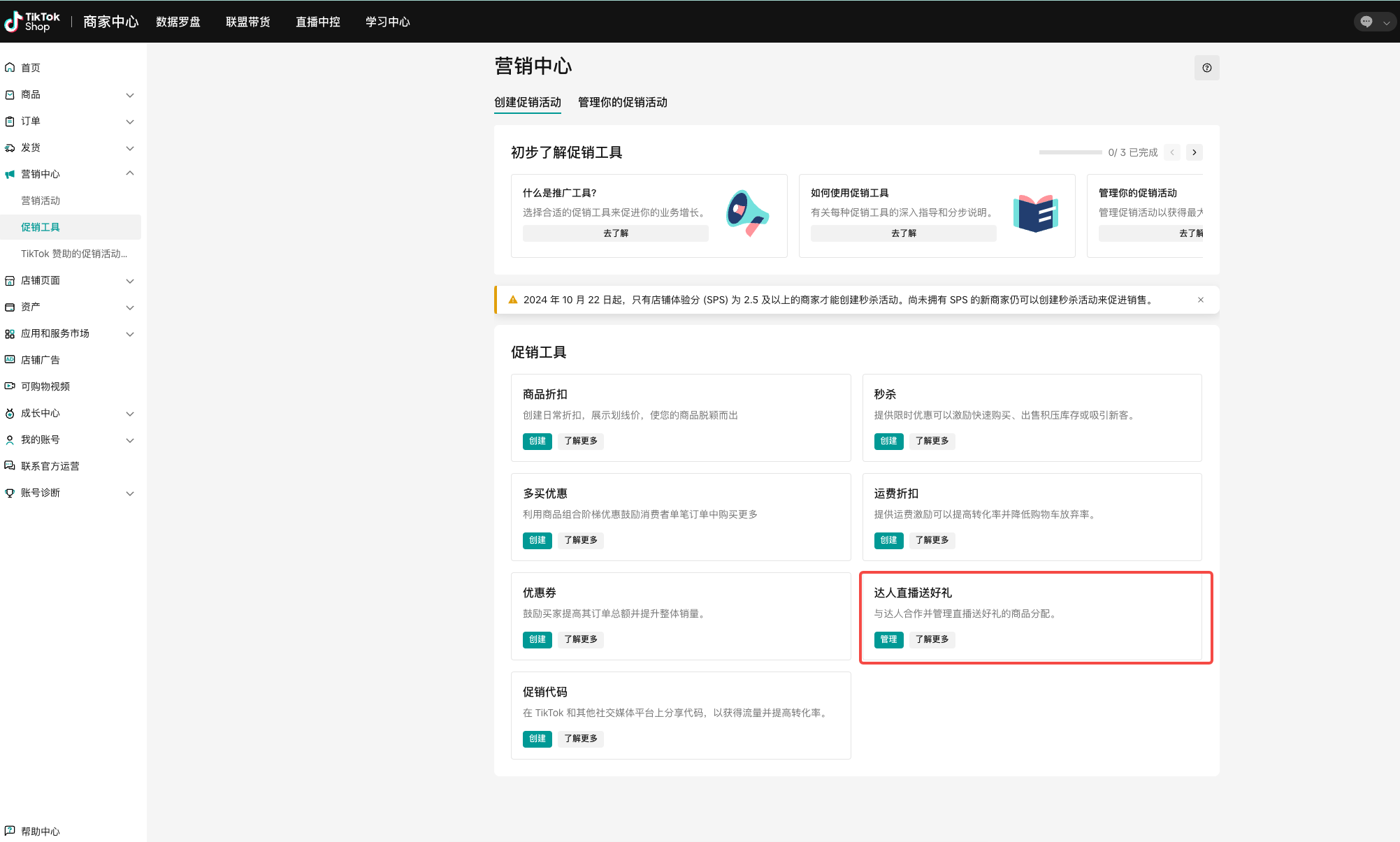Image resolution: width=1400 pixels, height=842 pixels.
Task: Click the 联系官方运营 contact icon
Action: pos(10,466)
